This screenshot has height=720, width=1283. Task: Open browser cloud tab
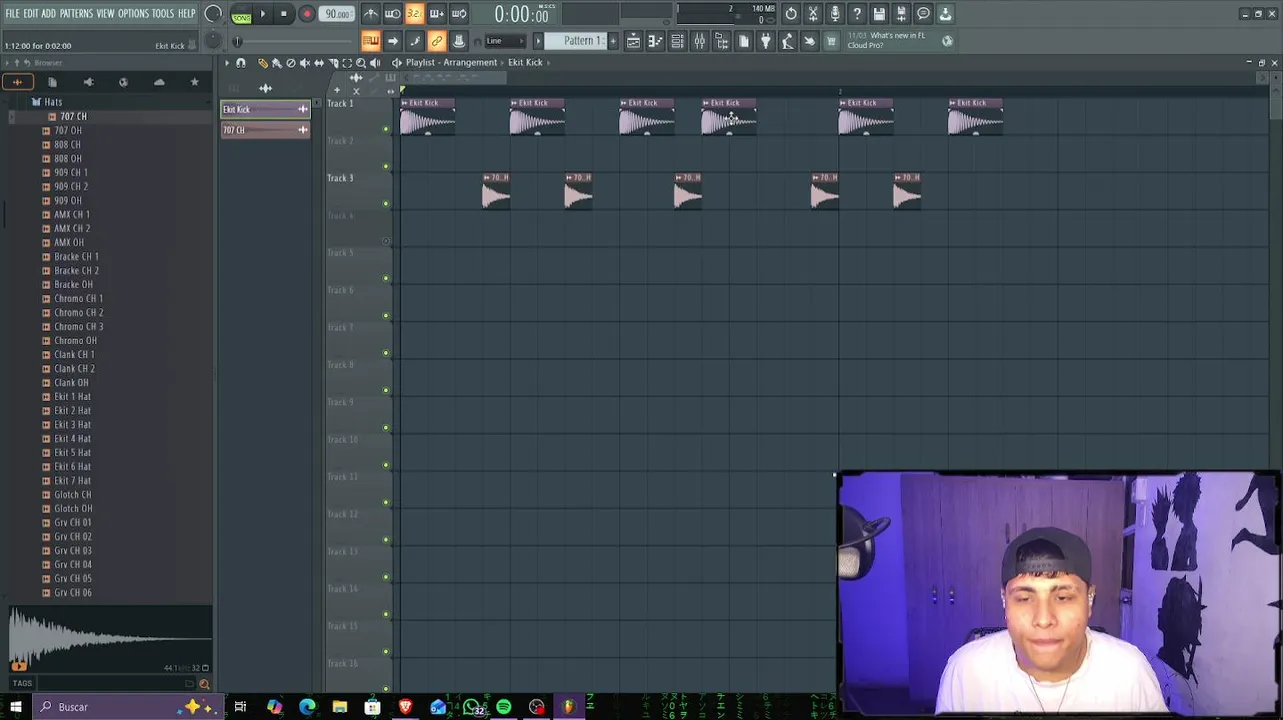tap(159, 82)
